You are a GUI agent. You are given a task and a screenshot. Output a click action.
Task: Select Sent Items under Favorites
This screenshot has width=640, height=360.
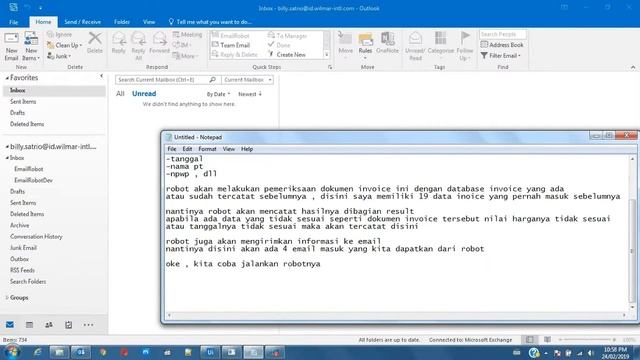23,102
